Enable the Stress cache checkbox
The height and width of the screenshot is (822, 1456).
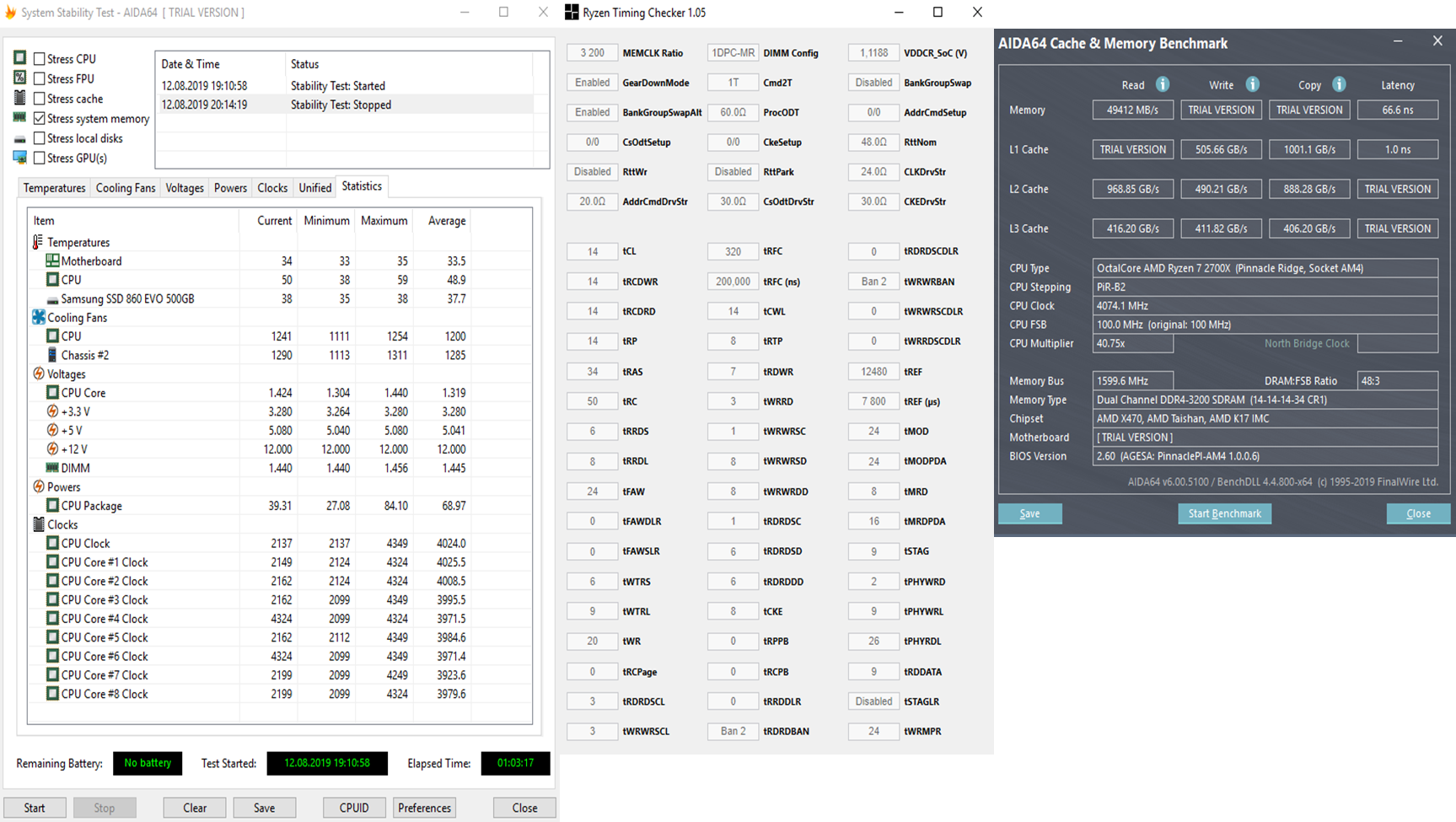point(39,99)
